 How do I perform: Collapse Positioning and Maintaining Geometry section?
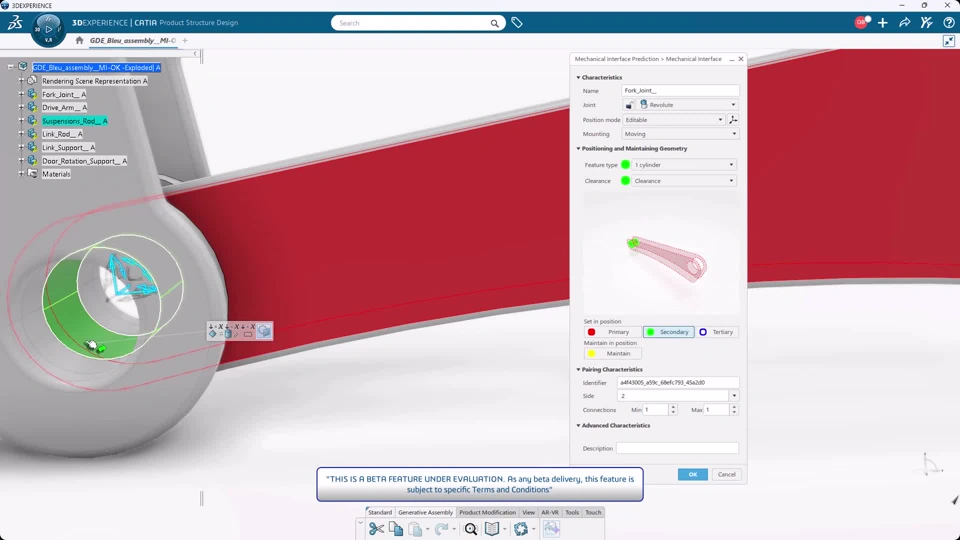(578, 149)
